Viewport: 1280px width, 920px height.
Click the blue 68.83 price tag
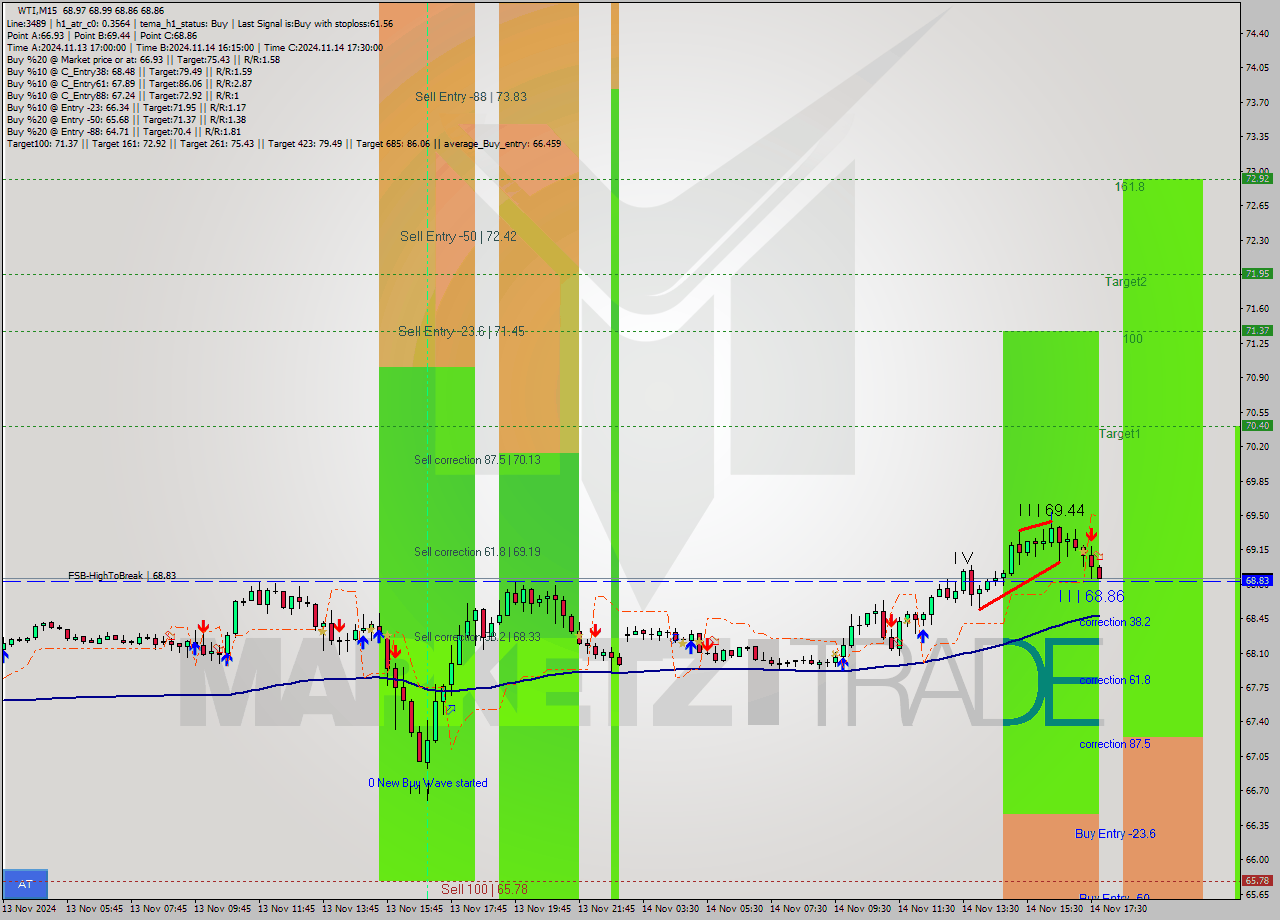tap(1257, 580)
